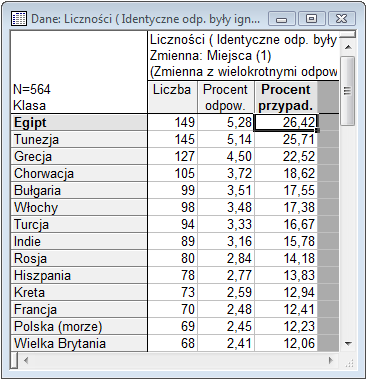Click Kreta percent cell 2,59
Image resolution: width=367 pixels, height=380 pixels.
tap(226, 293)
